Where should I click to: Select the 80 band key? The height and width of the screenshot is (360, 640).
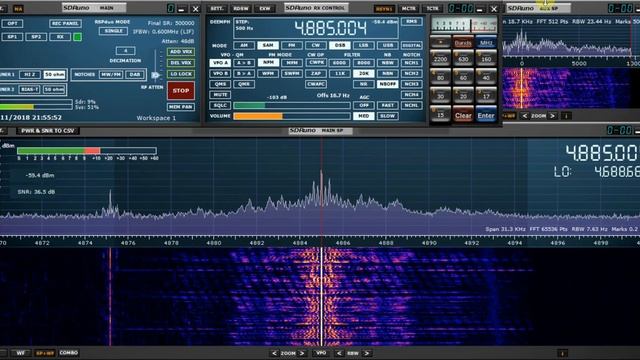(440, 77)
